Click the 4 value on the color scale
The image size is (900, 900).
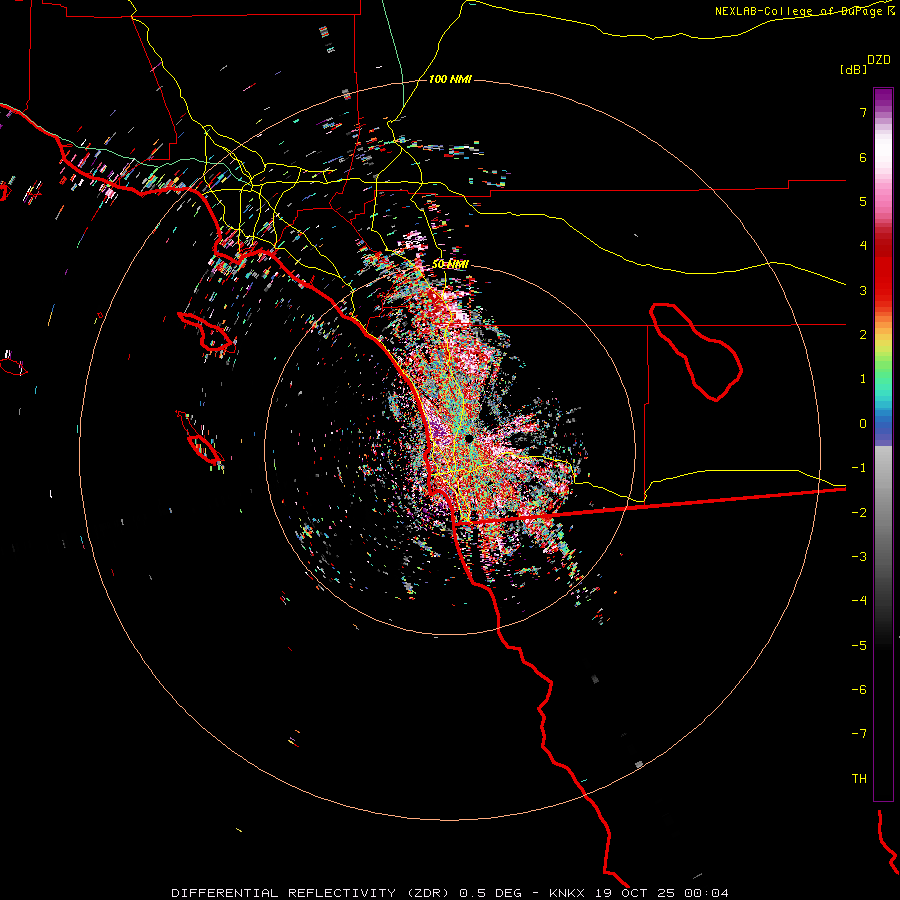click(x=863, y=246)
